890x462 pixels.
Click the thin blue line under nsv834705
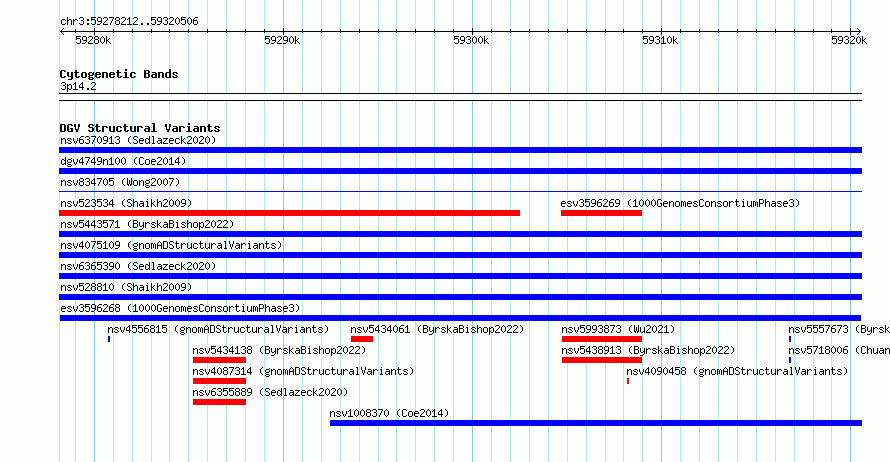point(460,192)
